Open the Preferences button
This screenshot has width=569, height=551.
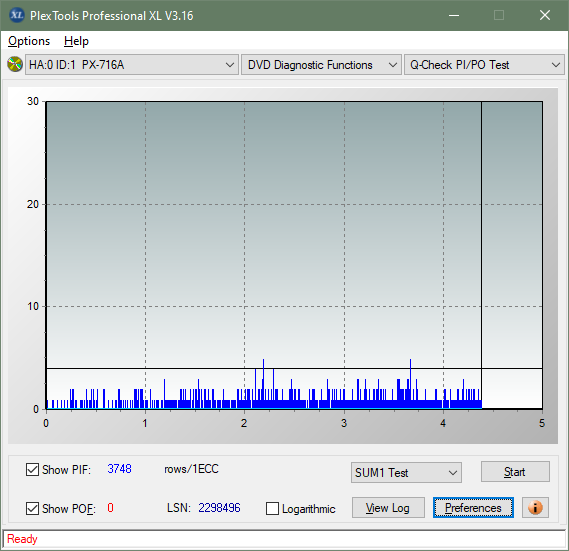pos(473,507)
